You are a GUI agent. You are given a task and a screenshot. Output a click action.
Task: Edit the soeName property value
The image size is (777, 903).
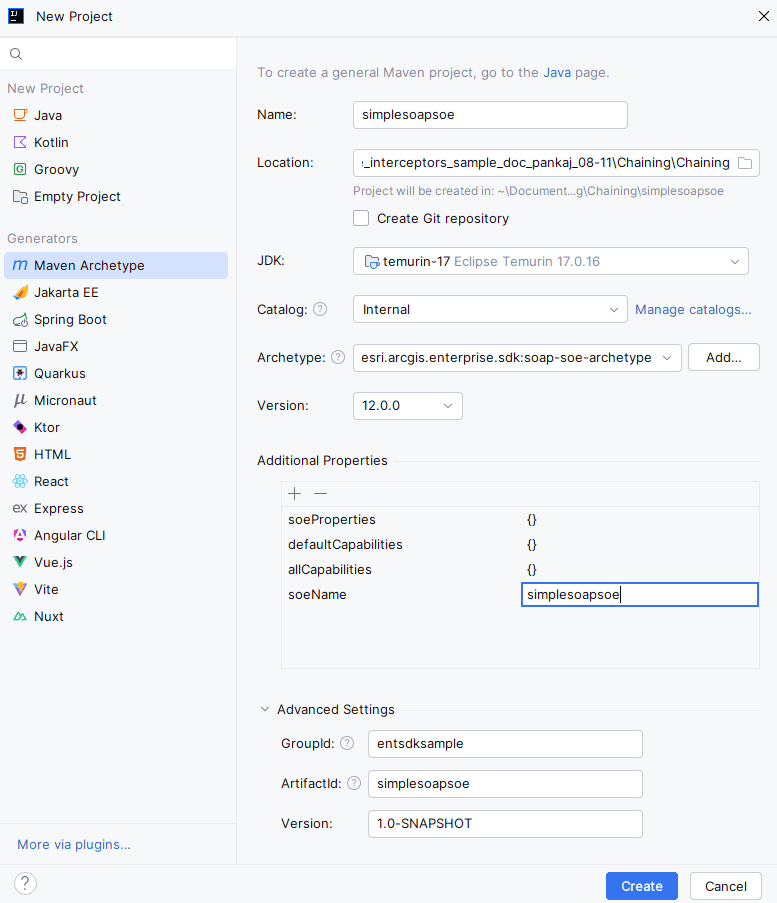pos(639,594)
